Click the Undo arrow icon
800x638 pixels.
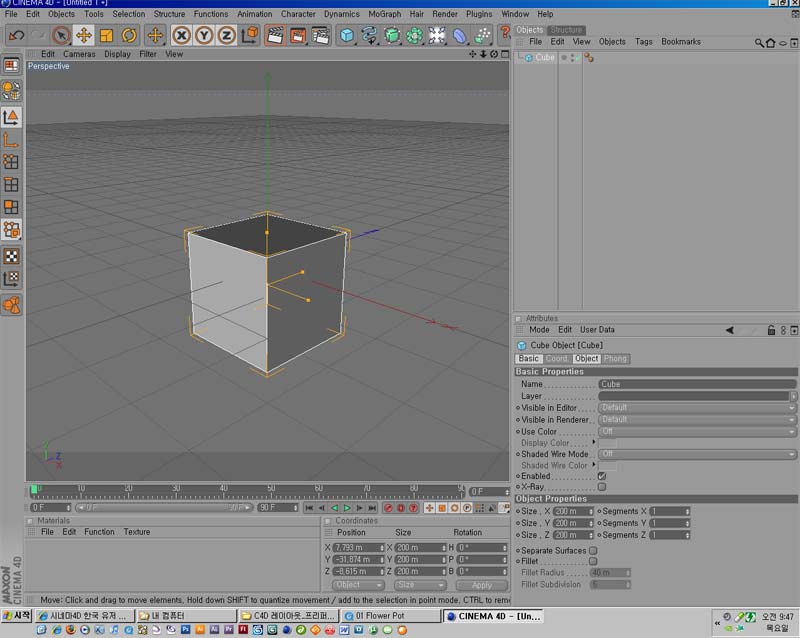coord(16,35)
